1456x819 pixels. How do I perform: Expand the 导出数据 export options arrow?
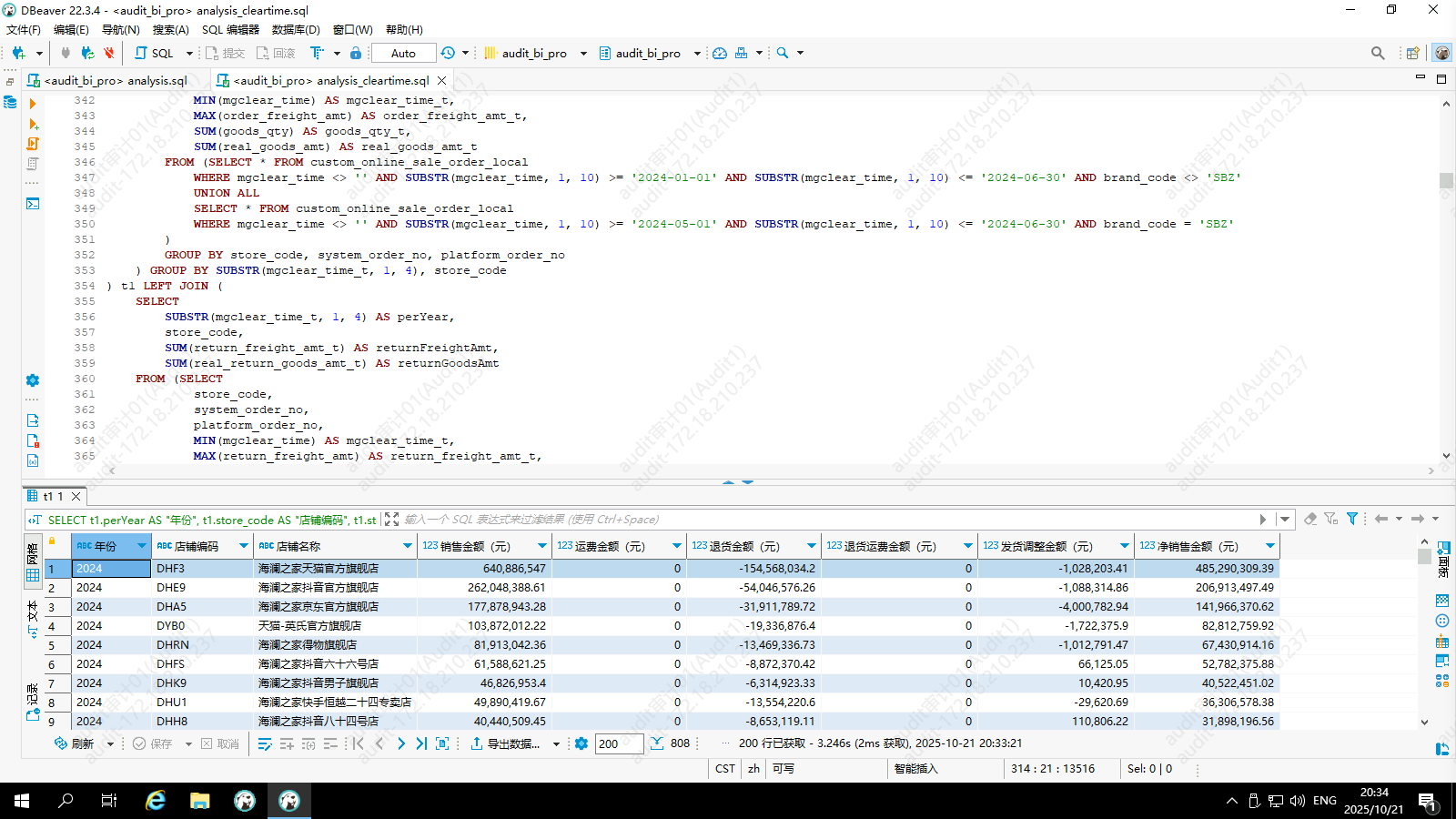(x=556, y=743)
